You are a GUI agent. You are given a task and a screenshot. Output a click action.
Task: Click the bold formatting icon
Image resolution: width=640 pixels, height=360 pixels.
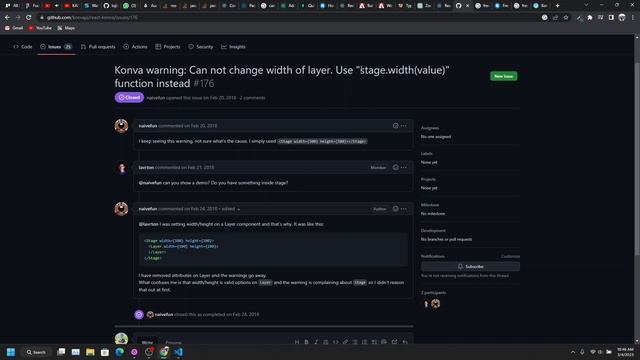coord(306,342)
